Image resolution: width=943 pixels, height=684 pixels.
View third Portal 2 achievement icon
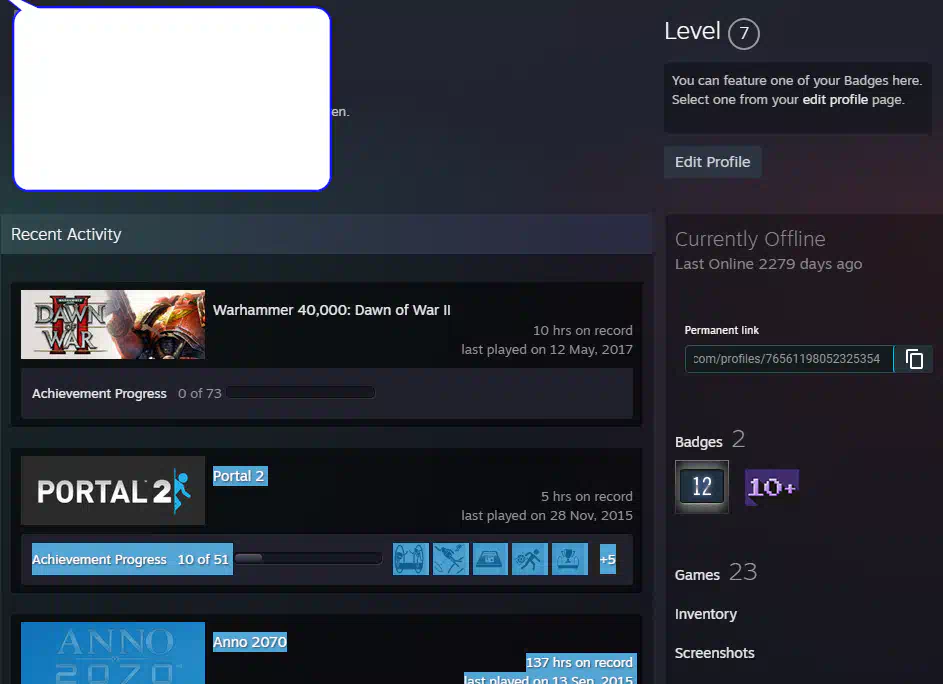coord(490,559)
